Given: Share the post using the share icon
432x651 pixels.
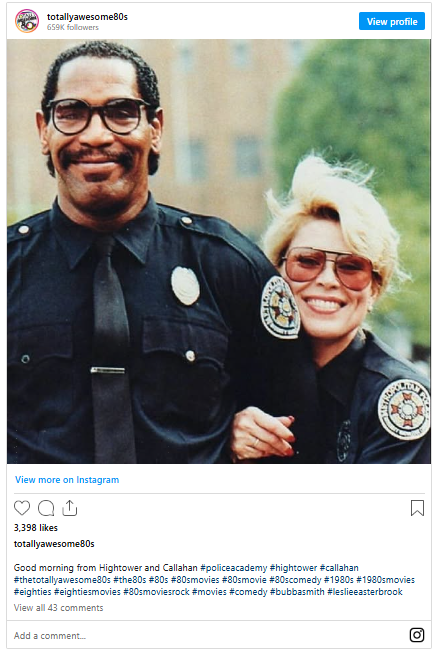Looking at the screenshot, I should 70,508.
